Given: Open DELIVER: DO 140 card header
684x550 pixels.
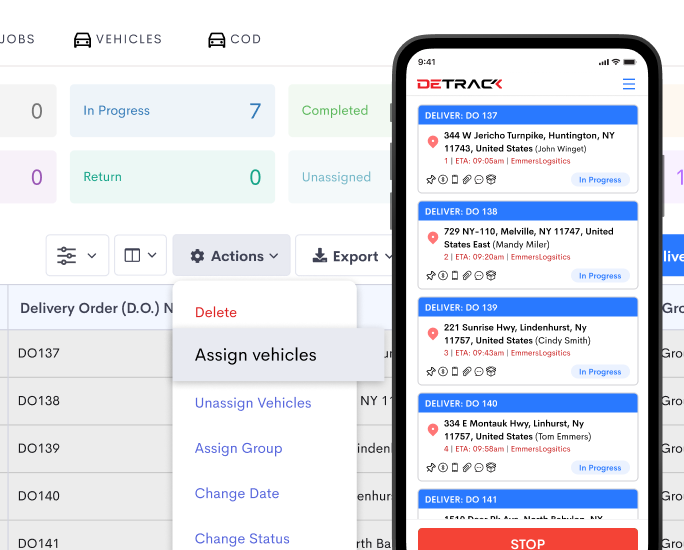Looking at the screenshot, I should pos(528,403).
